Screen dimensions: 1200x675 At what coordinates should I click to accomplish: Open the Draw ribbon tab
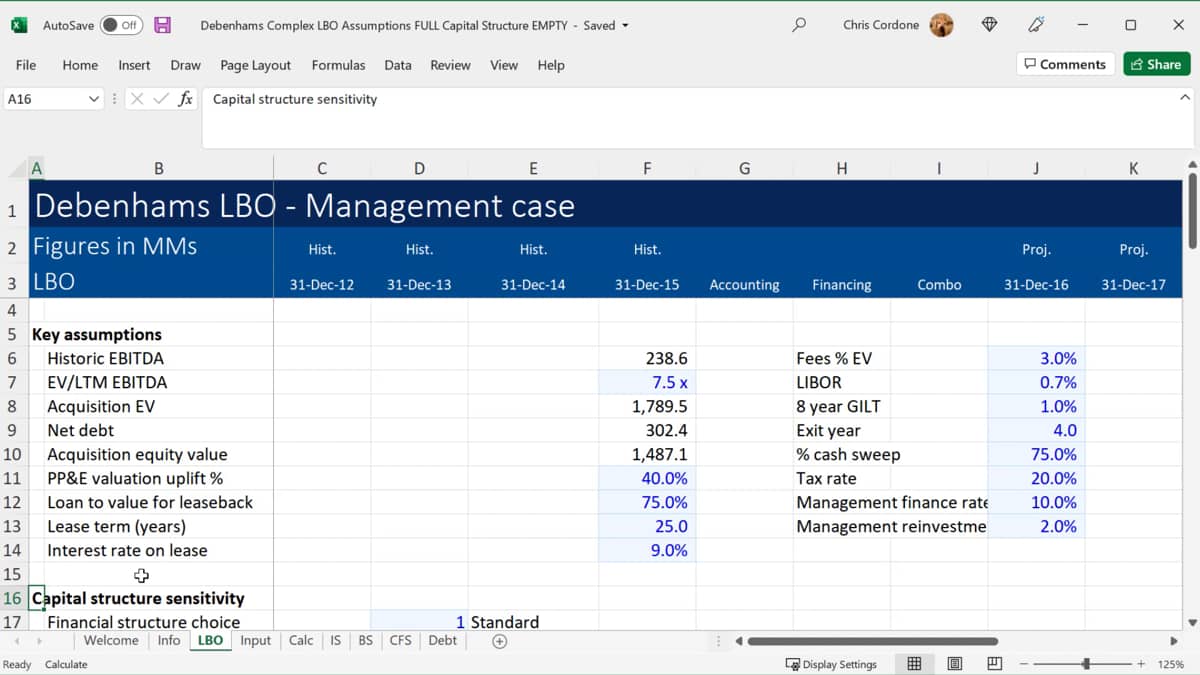point(185,65)
